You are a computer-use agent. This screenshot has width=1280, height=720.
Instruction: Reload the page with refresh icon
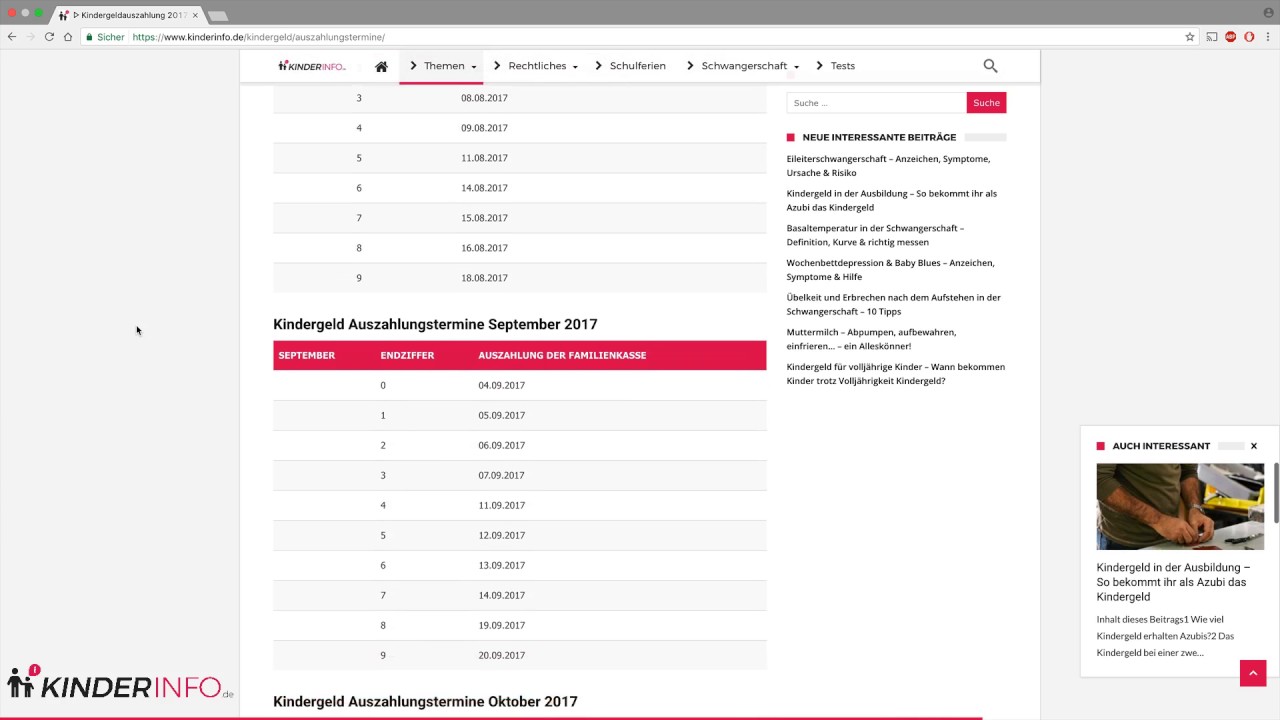49,37
